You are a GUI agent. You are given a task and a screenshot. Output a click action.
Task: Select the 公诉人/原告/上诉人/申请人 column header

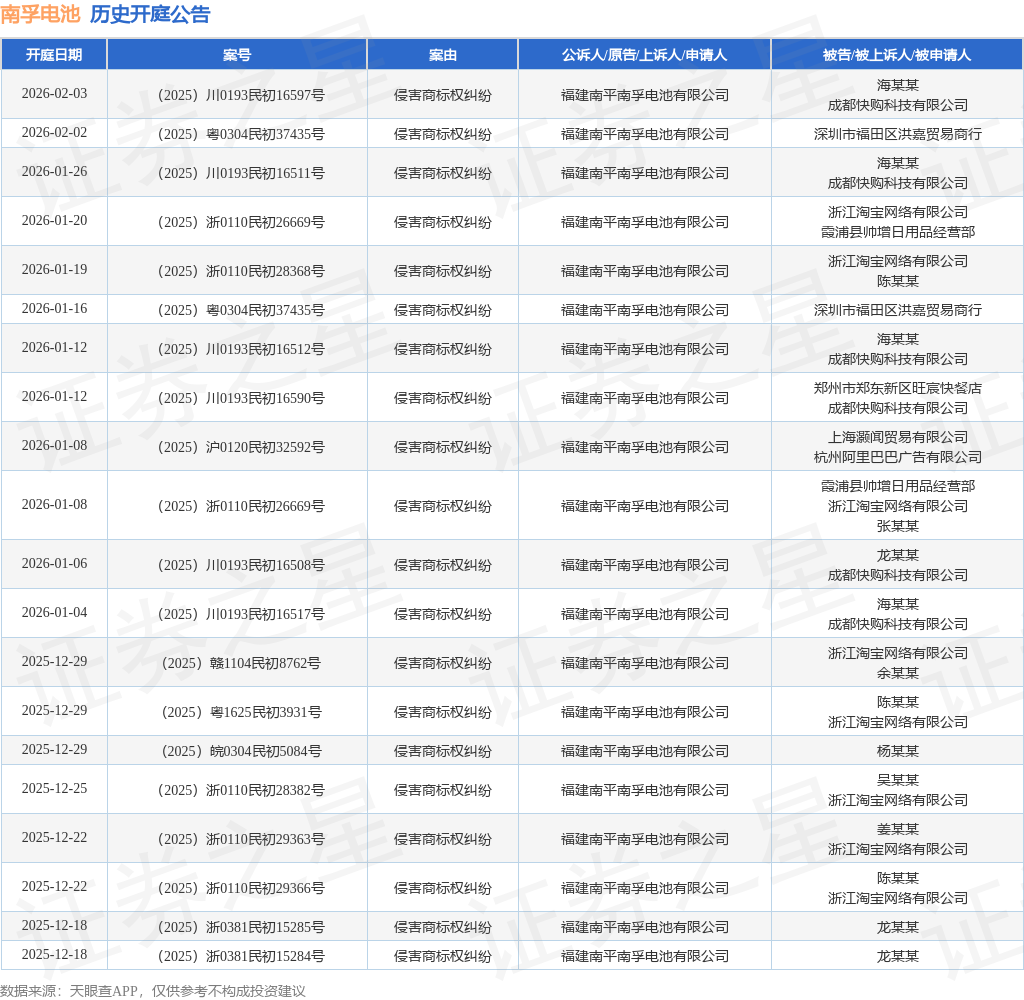pos(645,55)
